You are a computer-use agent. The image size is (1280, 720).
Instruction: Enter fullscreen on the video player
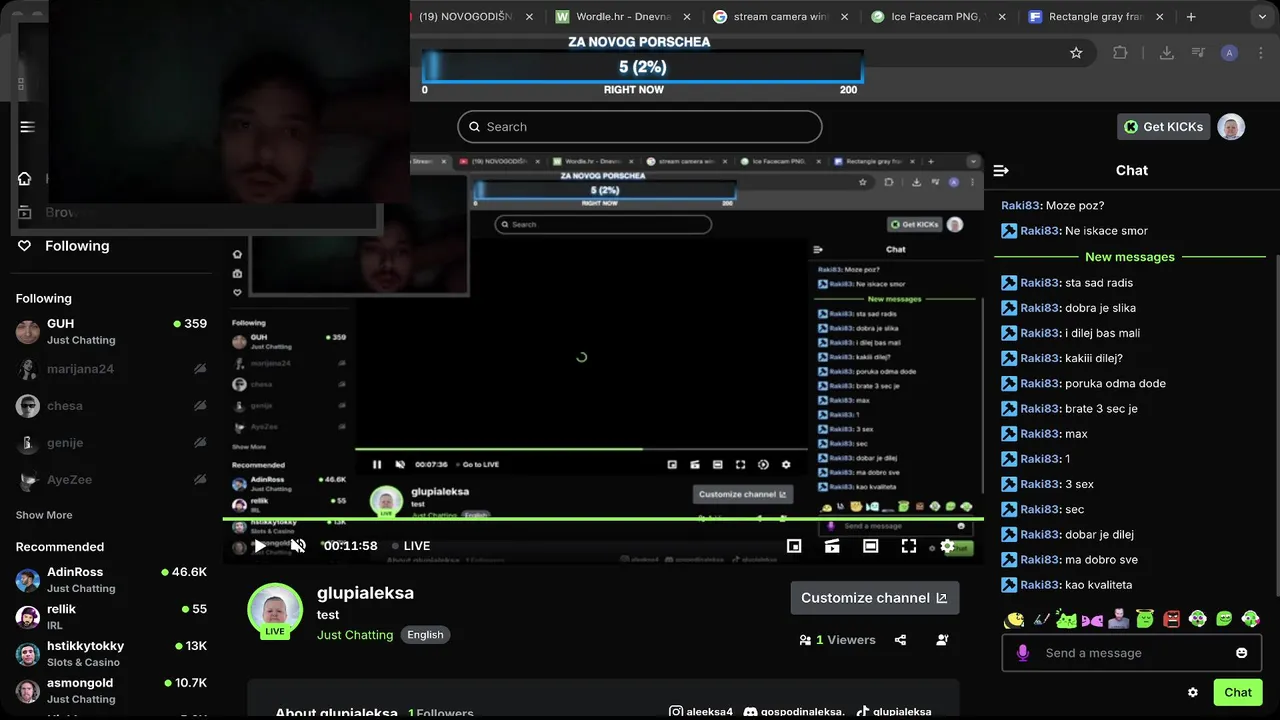coord(908,546)
